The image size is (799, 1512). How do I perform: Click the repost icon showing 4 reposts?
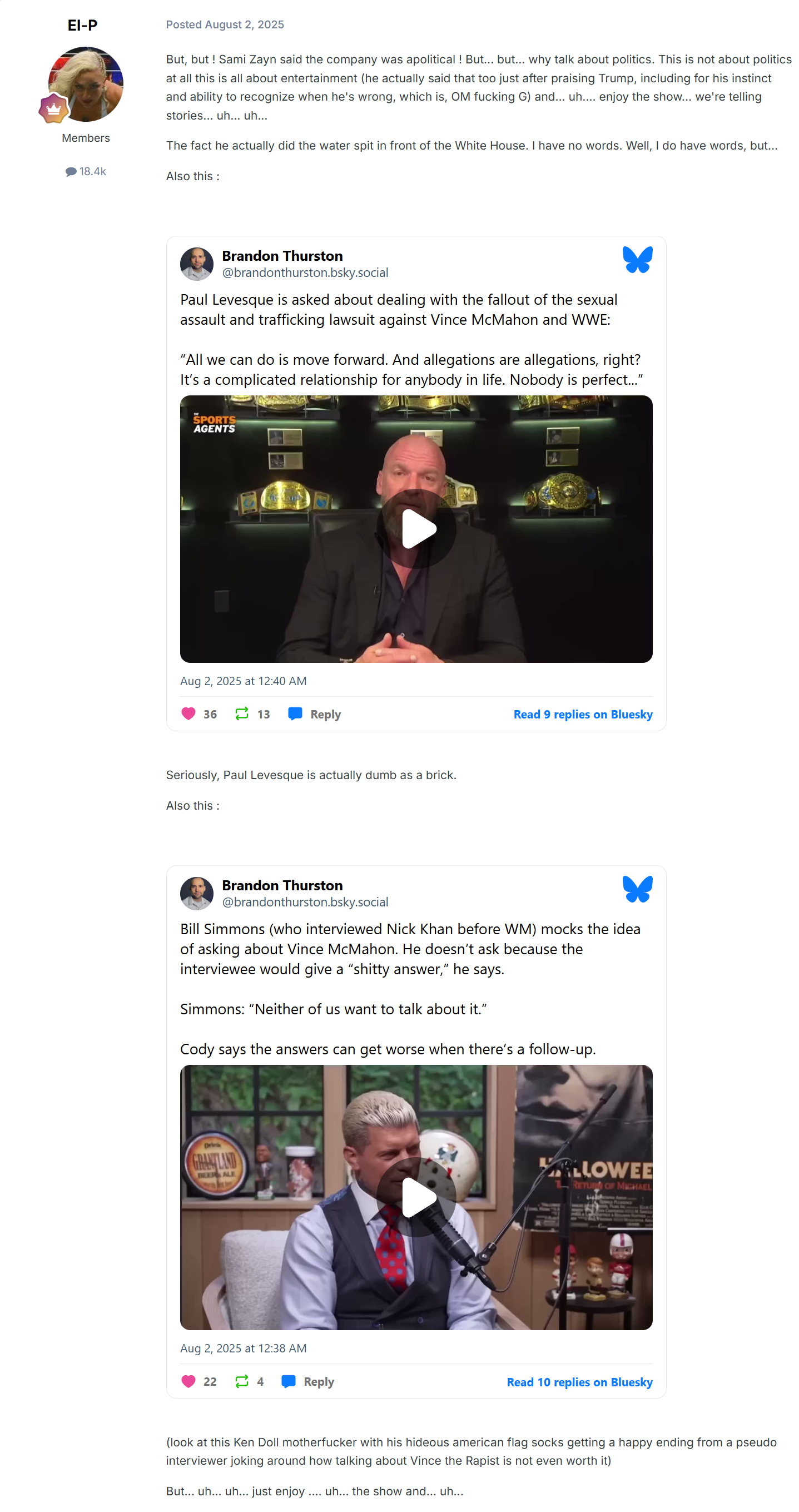point(242,1381)
